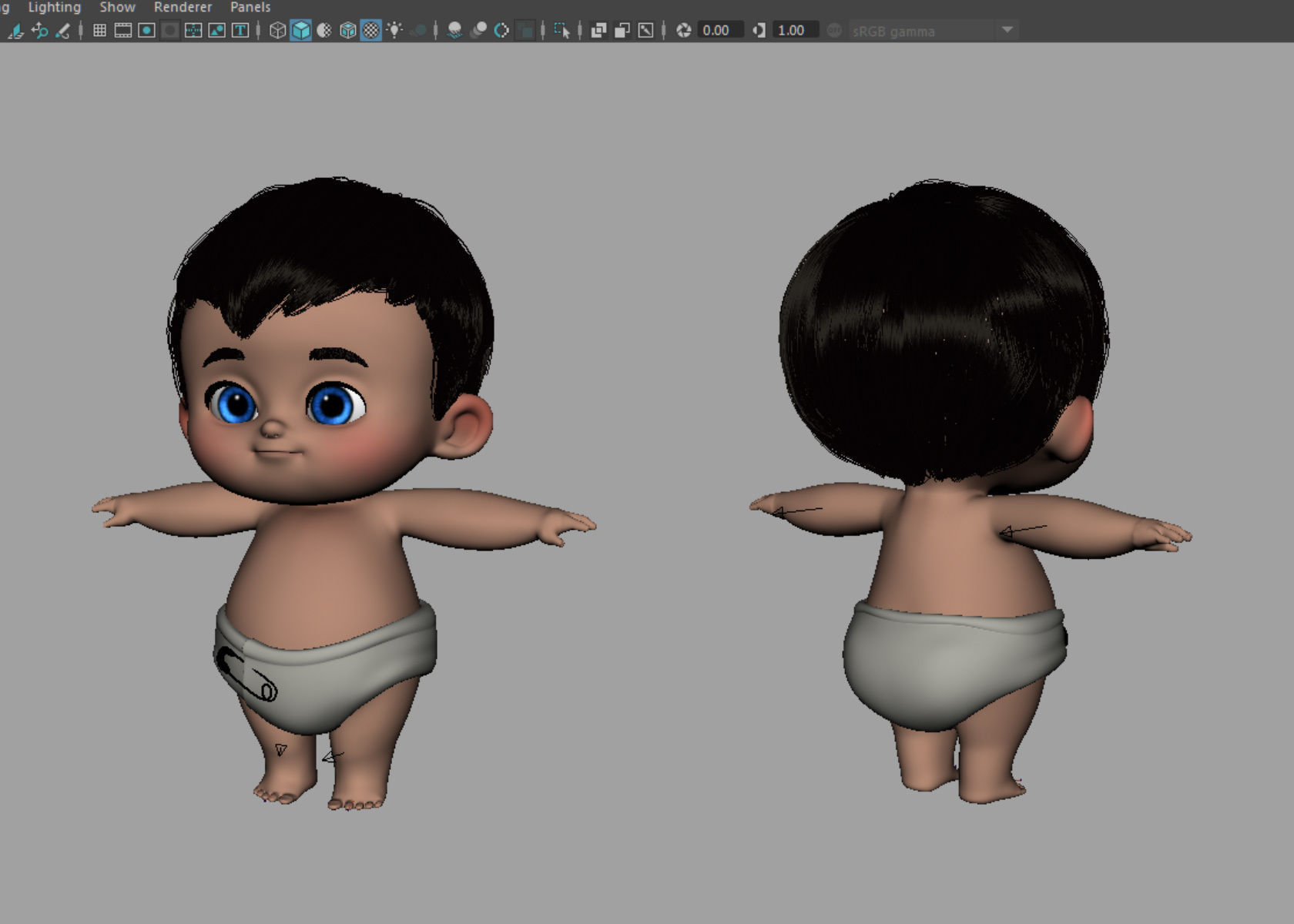Click the Gamma reset icon
Screen dimensions: 1294x924
coord(759,30)
